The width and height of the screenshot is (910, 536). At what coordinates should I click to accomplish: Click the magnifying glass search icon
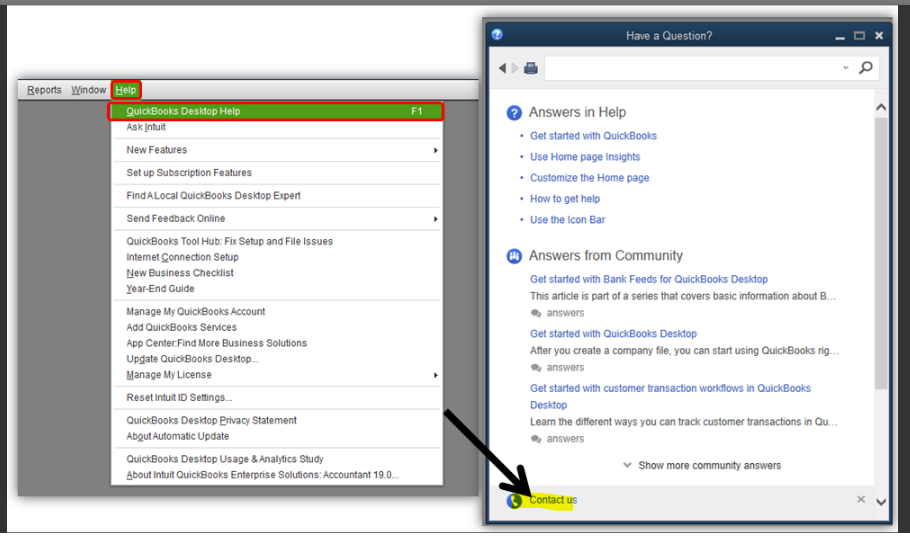pyautogui.click(x=865, y=68)
